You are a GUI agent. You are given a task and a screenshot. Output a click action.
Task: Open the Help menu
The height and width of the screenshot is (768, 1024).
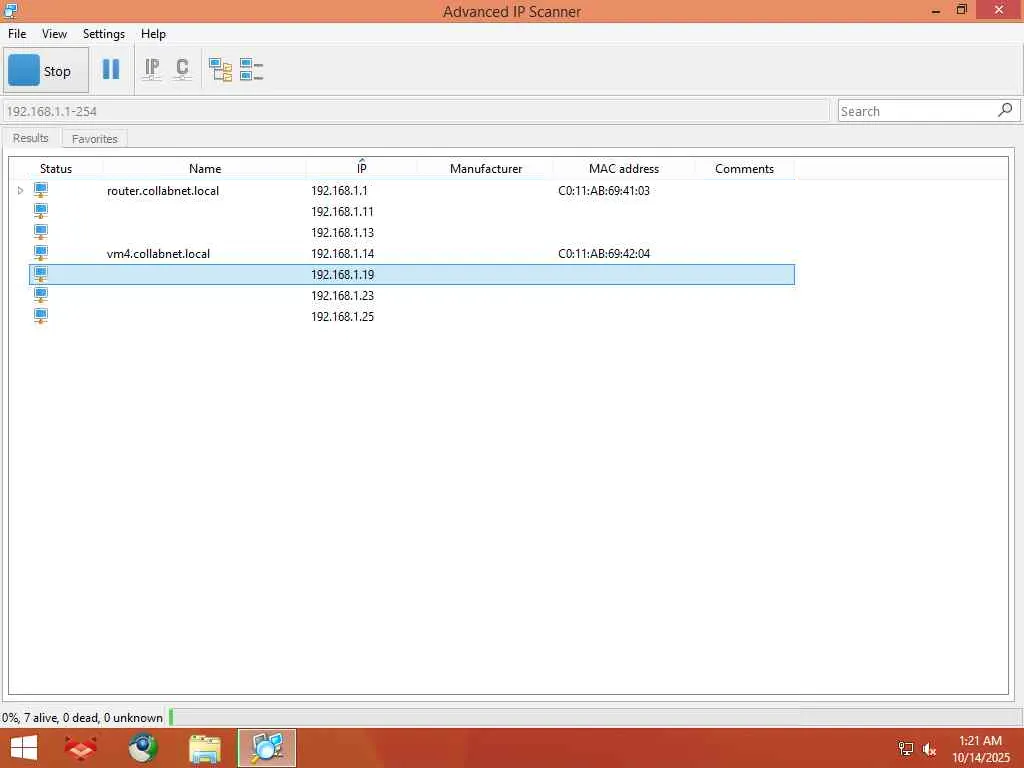point(153,34)
